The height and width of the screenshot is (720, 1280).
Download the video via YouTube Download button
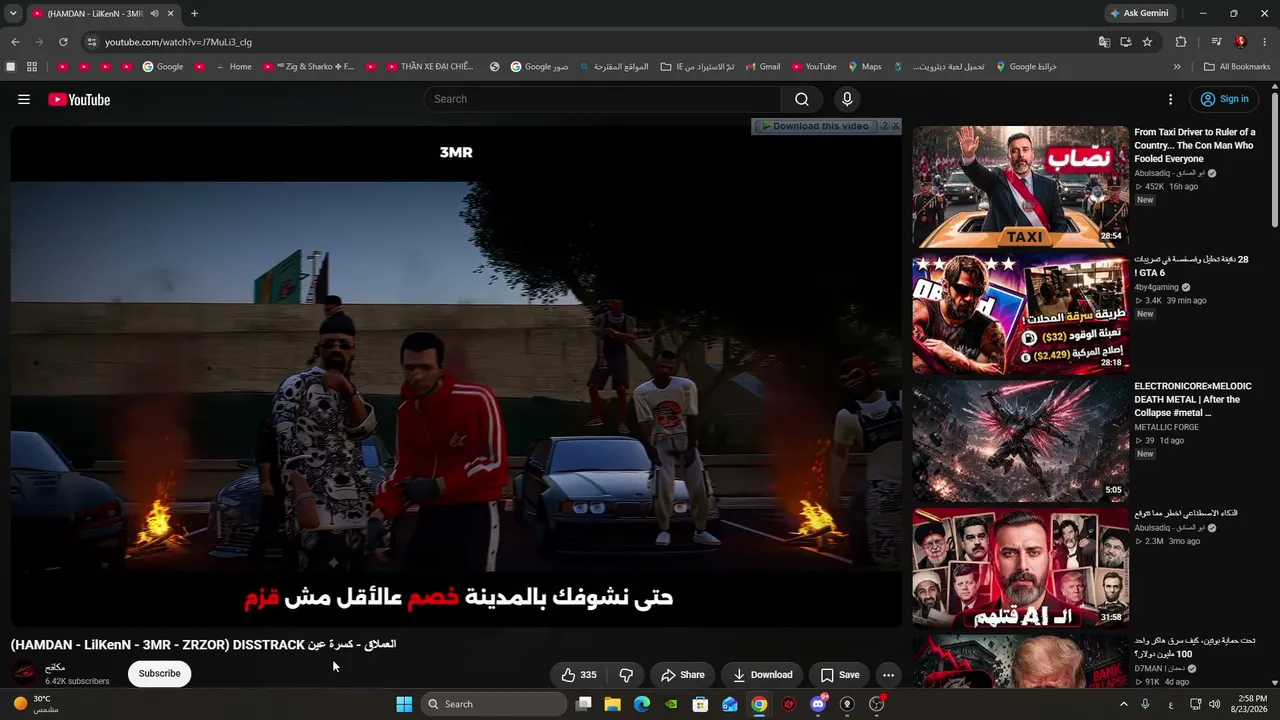(x=763, y=675)
